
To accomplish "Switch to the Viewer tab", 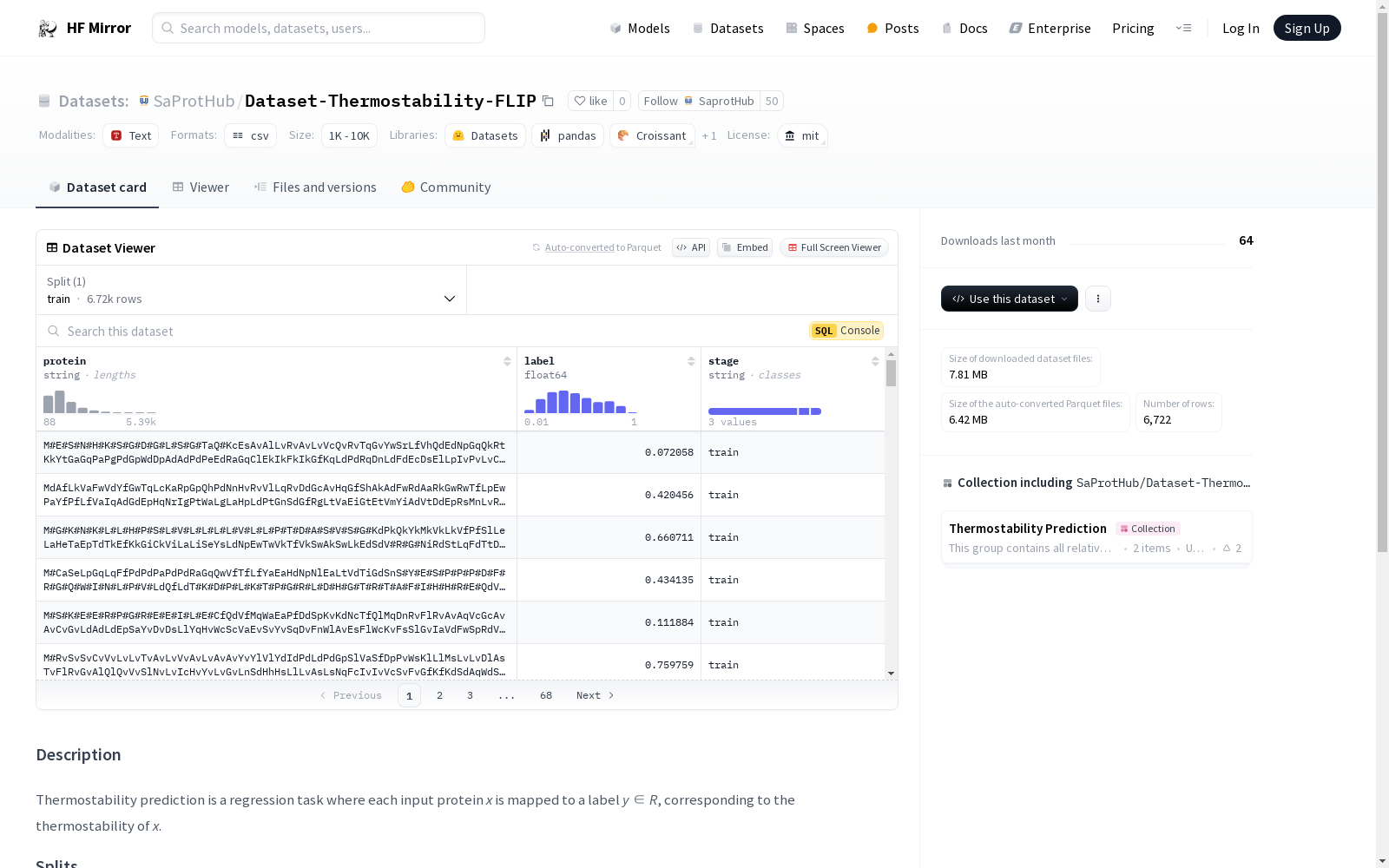I will 201,187.
